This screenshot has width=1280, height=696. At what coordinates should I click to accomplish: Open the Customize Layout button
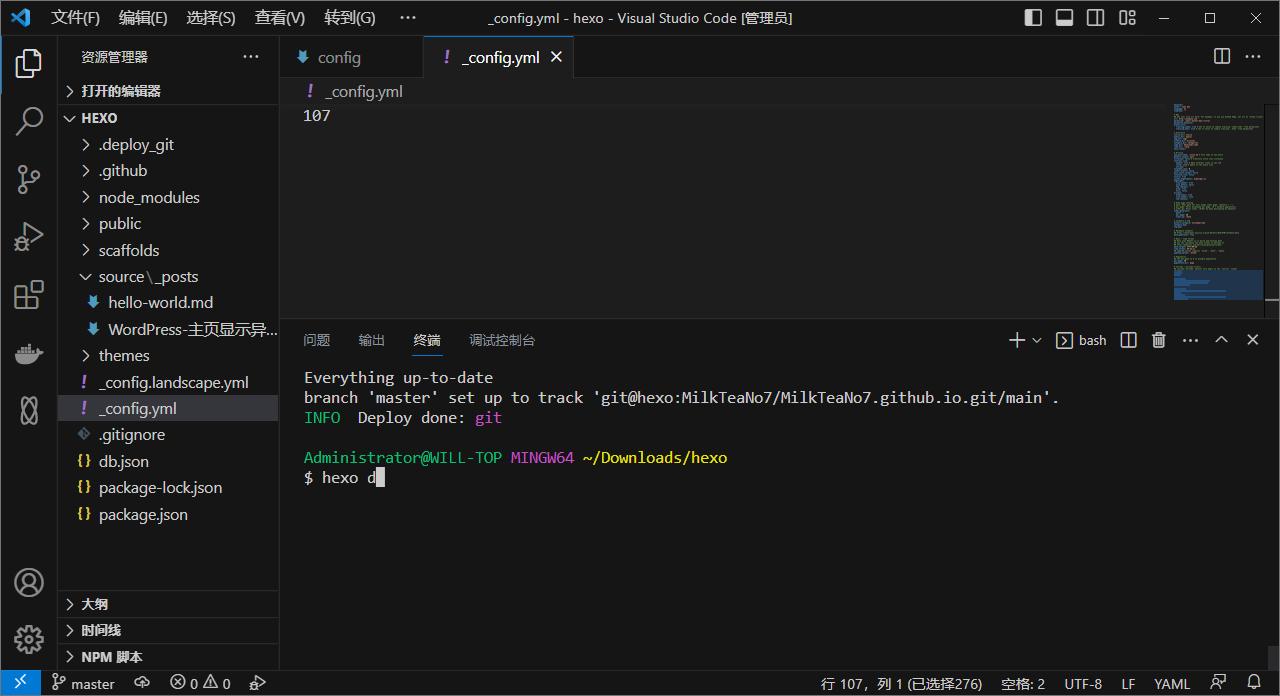tap(1127, 18)
